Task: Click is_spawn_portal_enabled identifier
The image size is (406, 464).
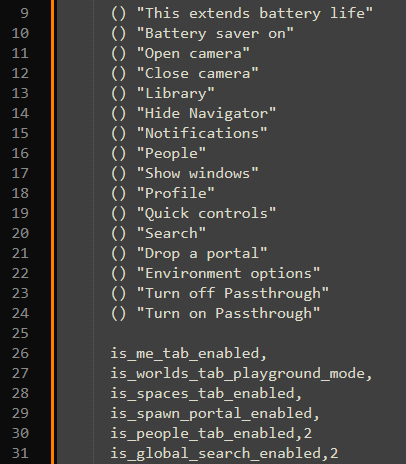Action: coord(211,414)
